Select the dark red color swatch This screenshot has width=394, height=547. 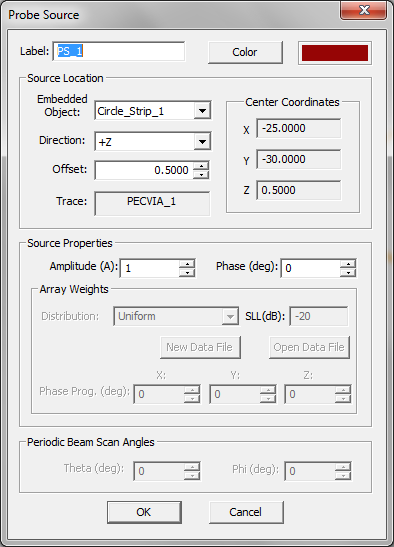click(335, 53)
